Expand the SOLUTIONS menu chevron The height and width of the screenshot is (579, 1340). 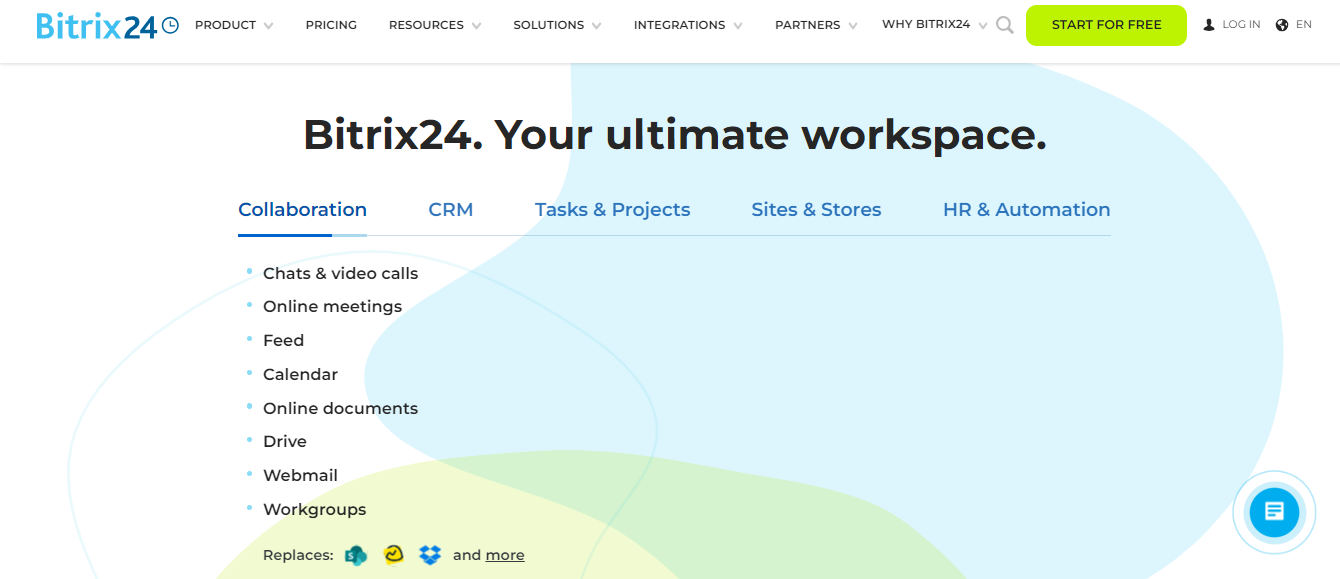[596, 26]
